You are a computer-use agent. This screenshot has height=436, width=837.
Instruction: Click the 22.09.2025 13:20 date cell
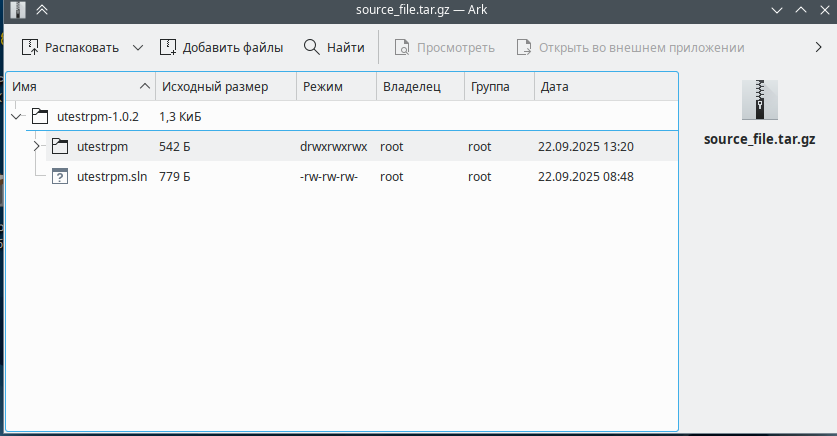point(586,146)
